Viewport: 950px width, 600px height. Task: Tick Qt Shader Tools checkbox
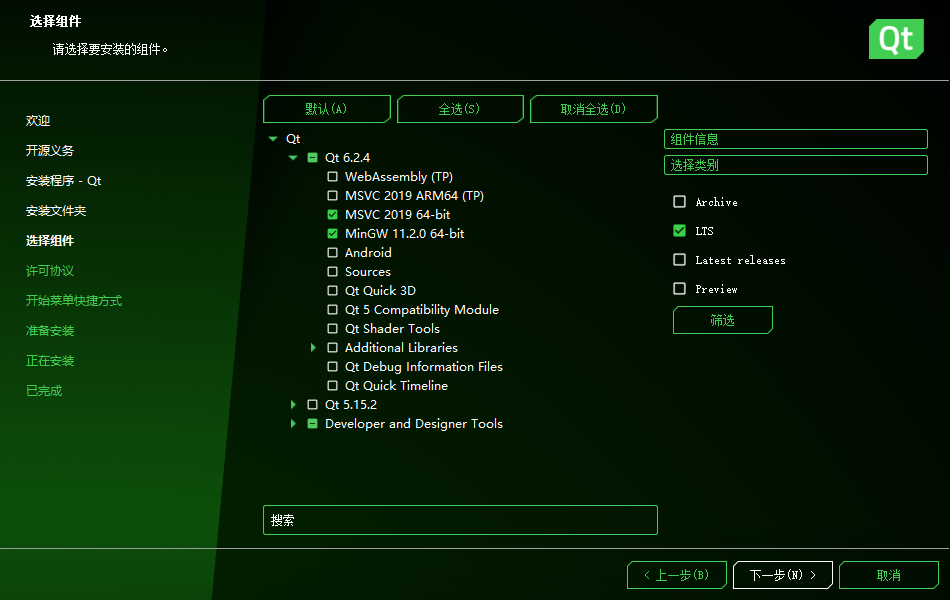(332, 328)
